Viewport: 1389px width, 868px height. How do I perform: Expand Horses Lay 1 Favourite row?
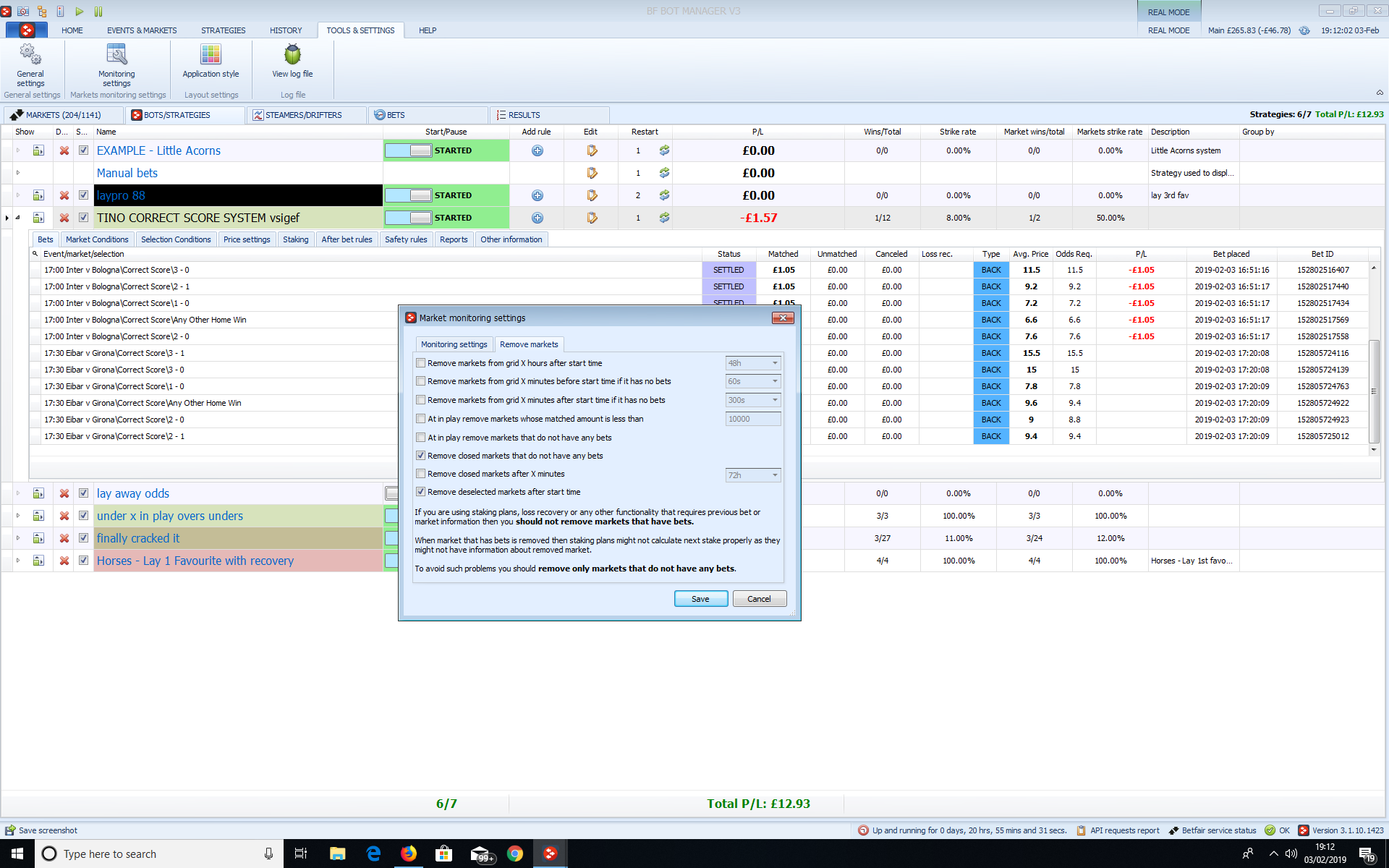pyautogui.click(x=18, y=561)
